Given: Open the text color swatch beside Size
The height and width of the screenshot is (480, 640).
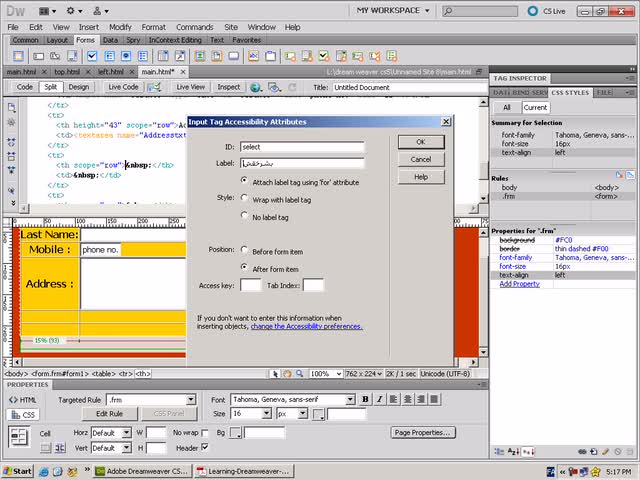Looking at the screenshot, I should coord(318,414).
